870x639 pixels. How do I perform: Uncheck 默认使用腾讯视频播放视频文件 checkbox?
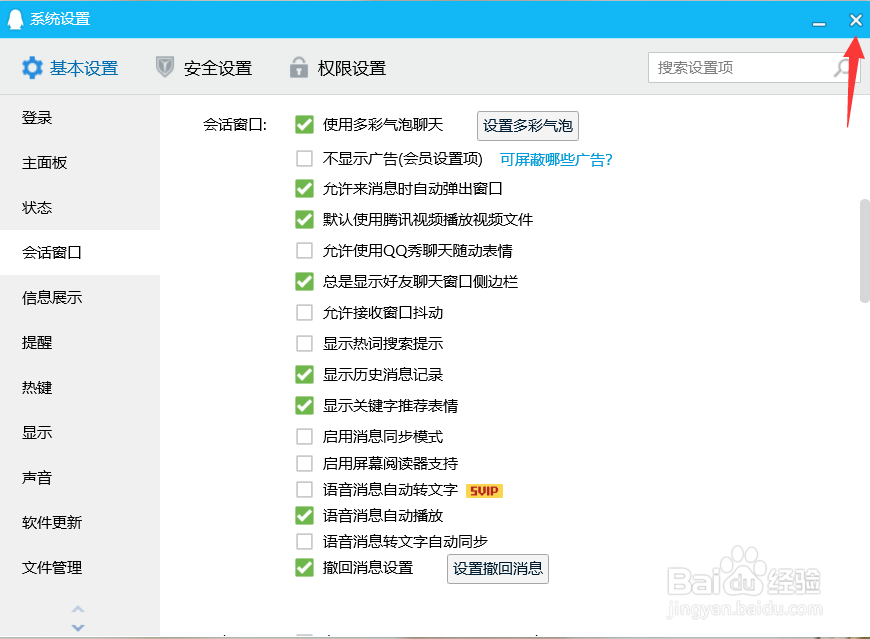tap(304, 220)
